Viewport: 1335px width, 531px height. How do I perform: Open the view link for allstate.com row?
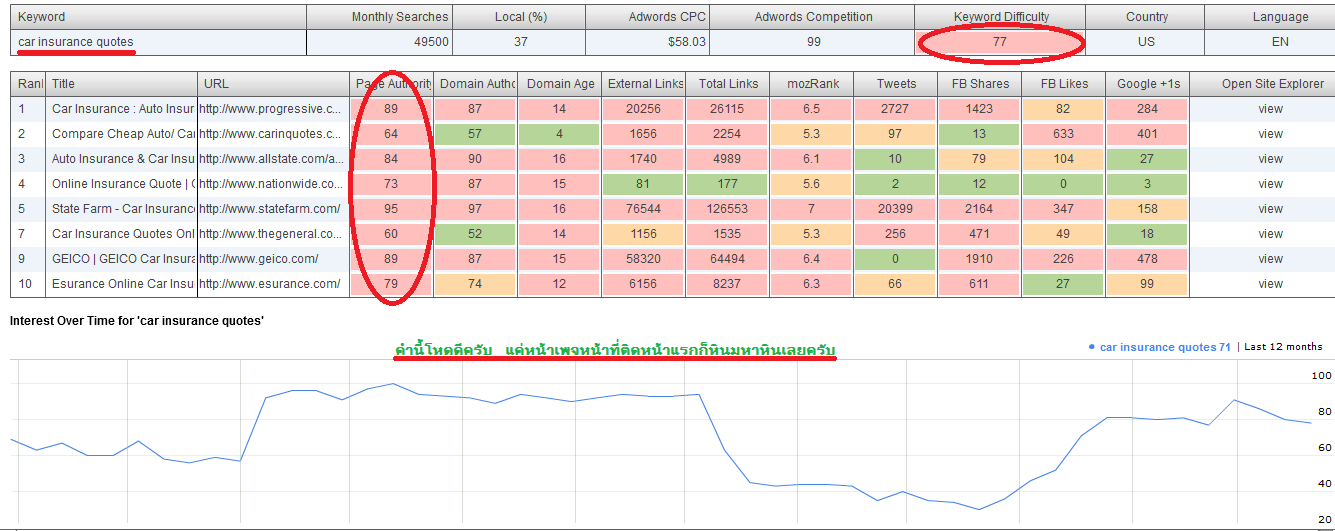[1270, 159]
